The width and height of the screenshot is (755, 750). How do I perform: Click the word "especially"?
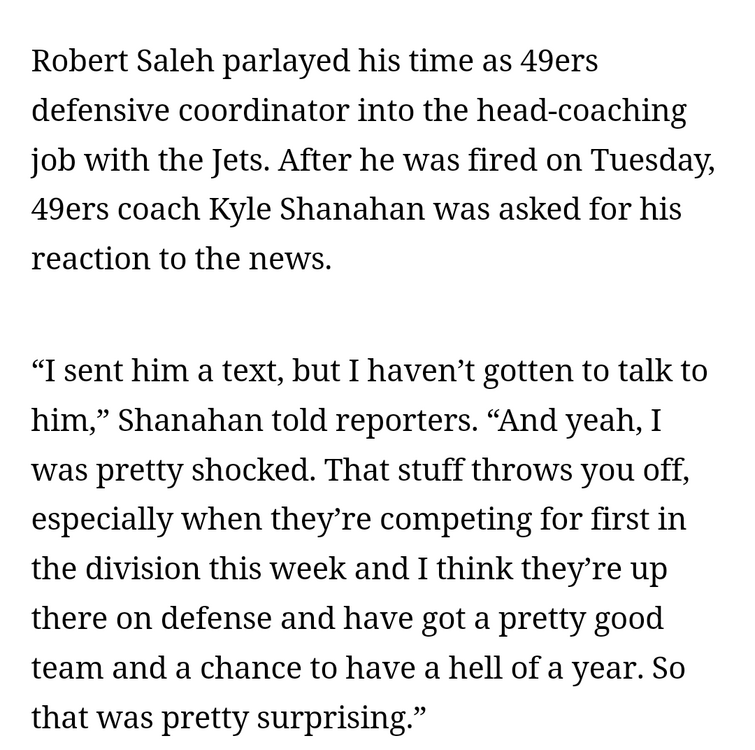tap(102, 520)
